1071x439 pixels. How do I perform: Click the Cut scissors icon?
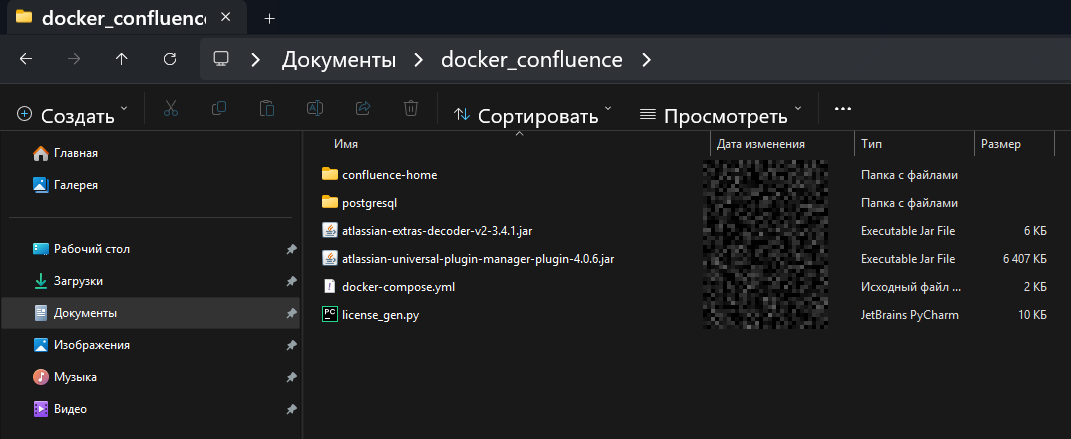pos(171,109)
